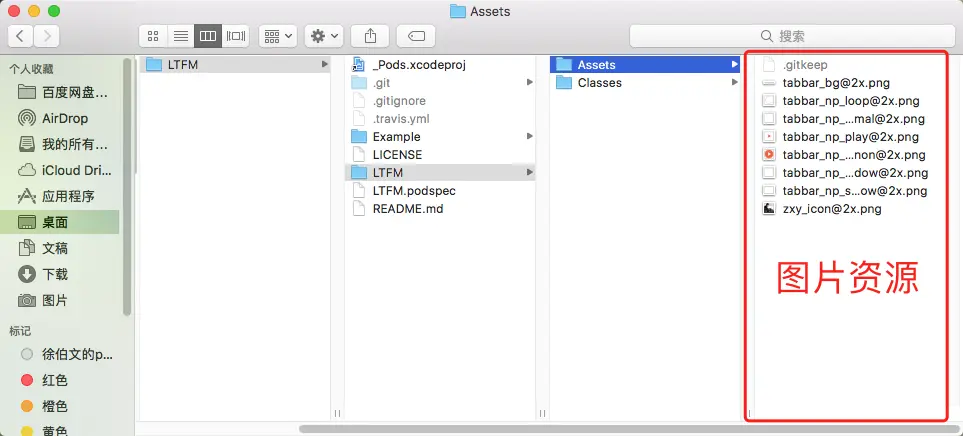Click the 图片 camera icon
The width and height of the screenshot is (963, 436).
pos(26,300)
